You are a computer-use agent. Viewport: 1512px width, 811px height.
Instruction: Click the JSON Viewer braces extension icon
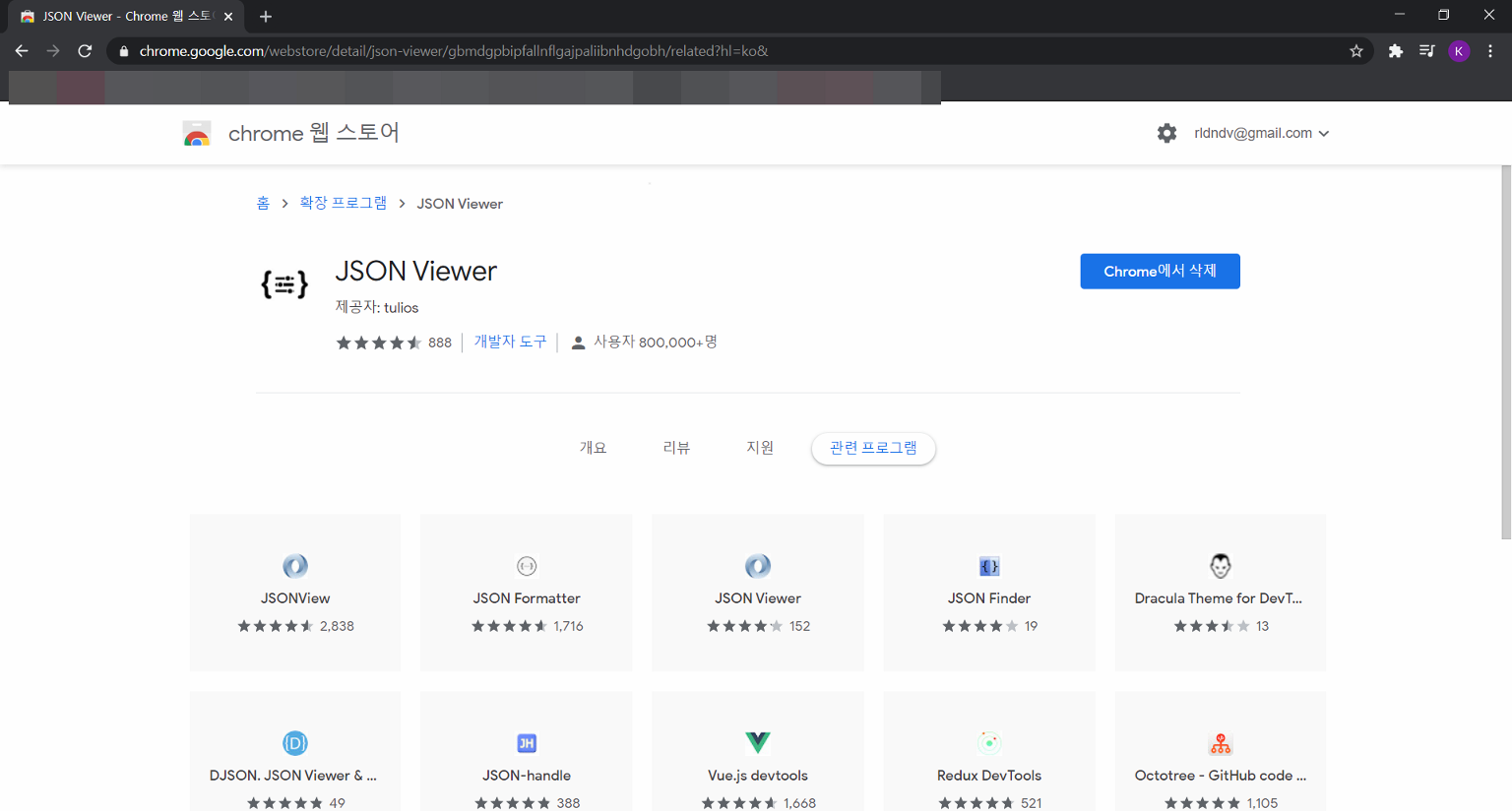[x=284, y=284]
